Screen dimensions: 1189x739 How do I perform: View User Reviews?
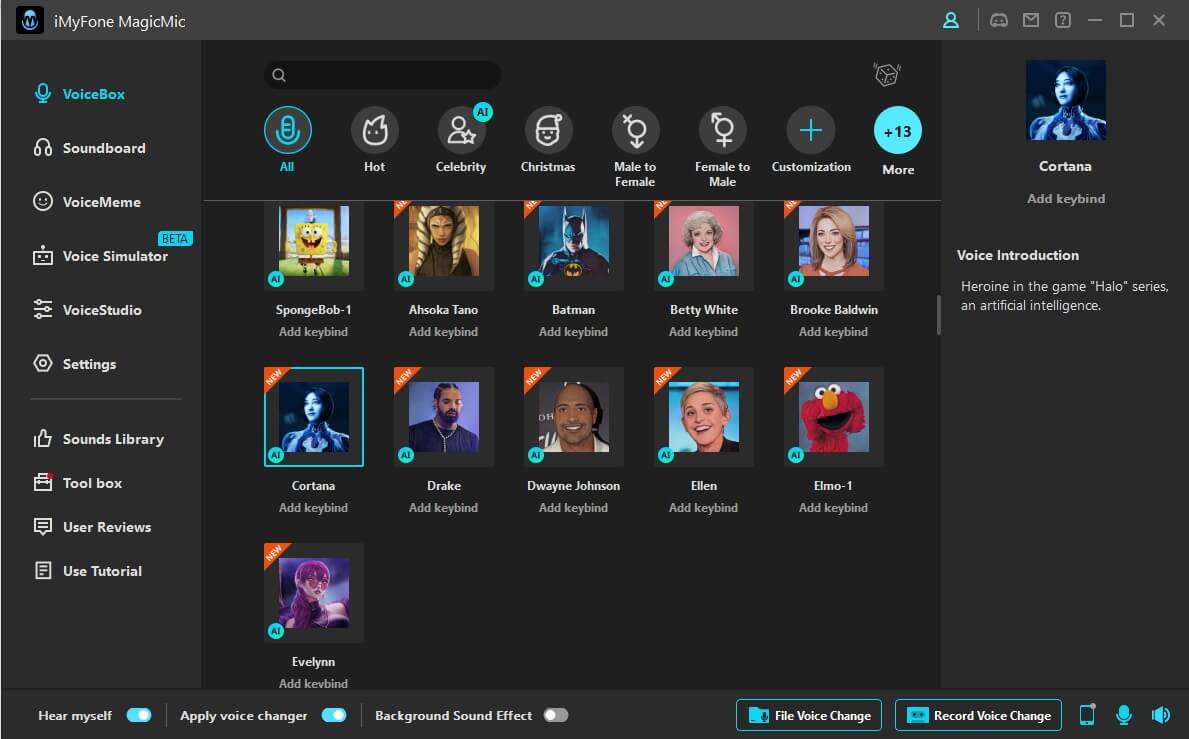coord(93,527)
